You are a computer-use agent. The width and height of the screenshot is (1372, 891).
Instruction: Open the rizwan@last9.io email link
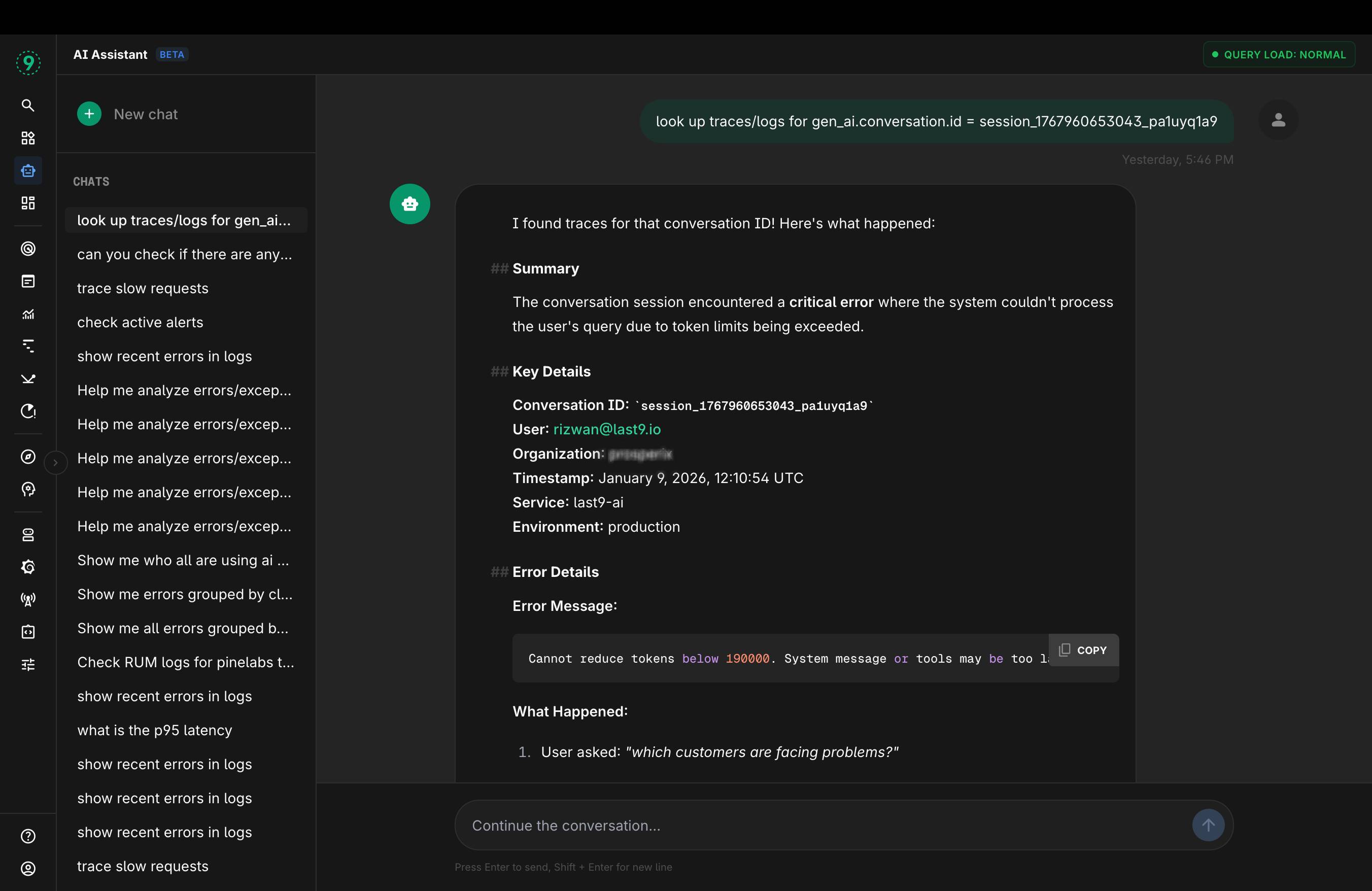(606, 429)
